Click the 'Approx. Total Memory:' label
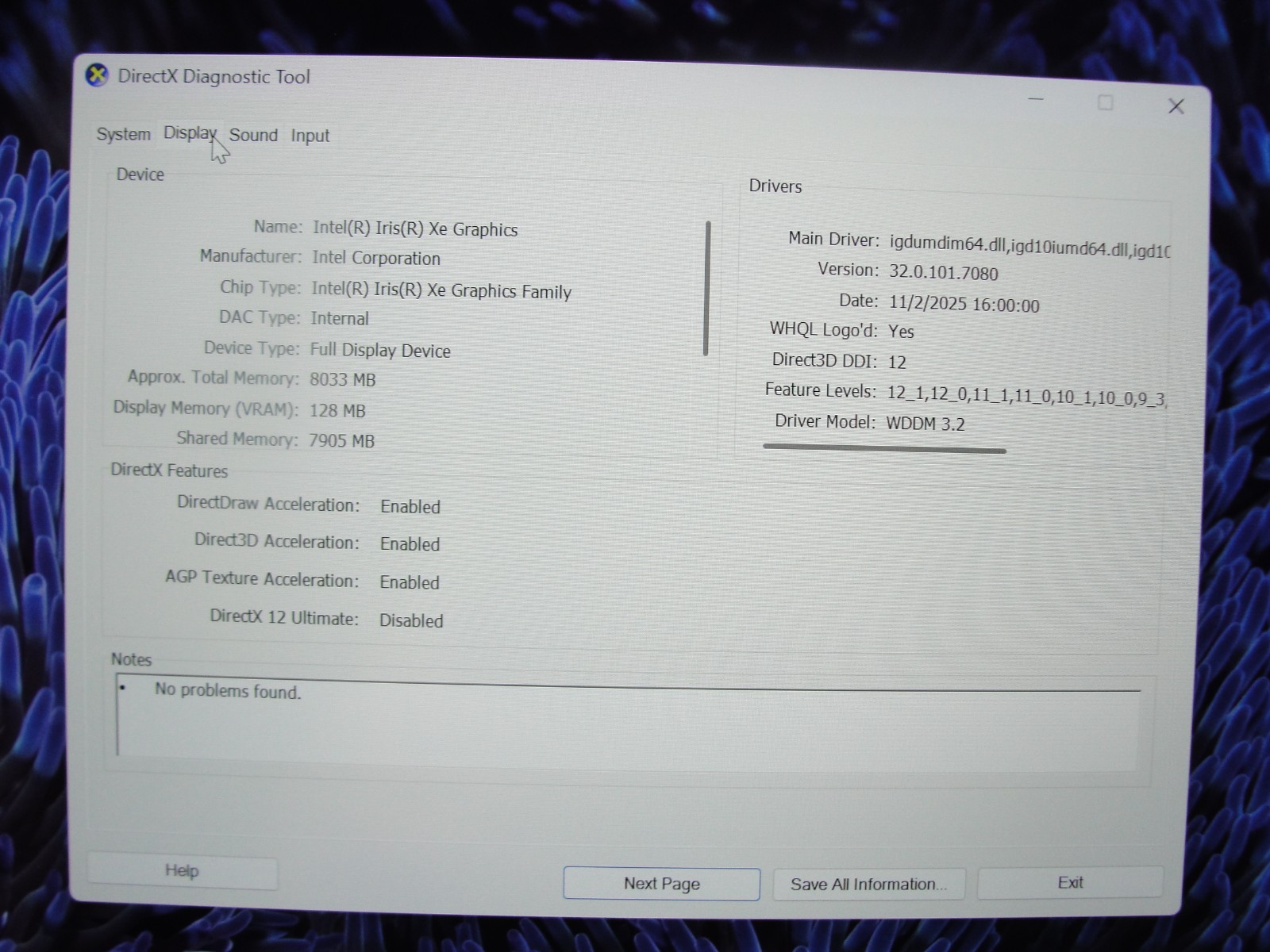Image resolution: width=1270 pixels, height=952 pixels. tap(213, 378)
